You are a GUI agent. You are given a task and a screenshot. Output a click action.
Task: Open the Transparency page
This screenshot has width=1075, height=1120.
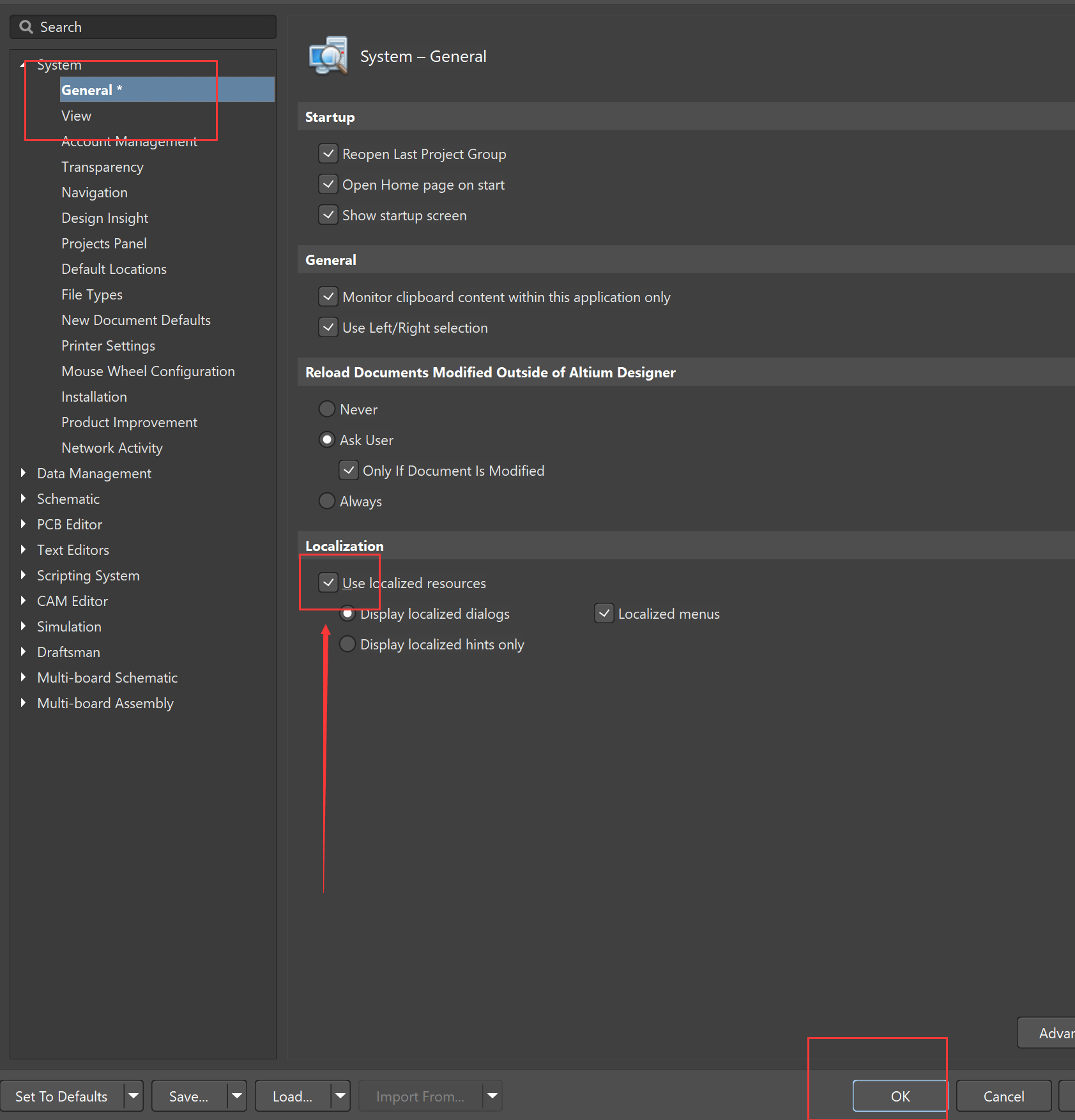pos(102,167)
